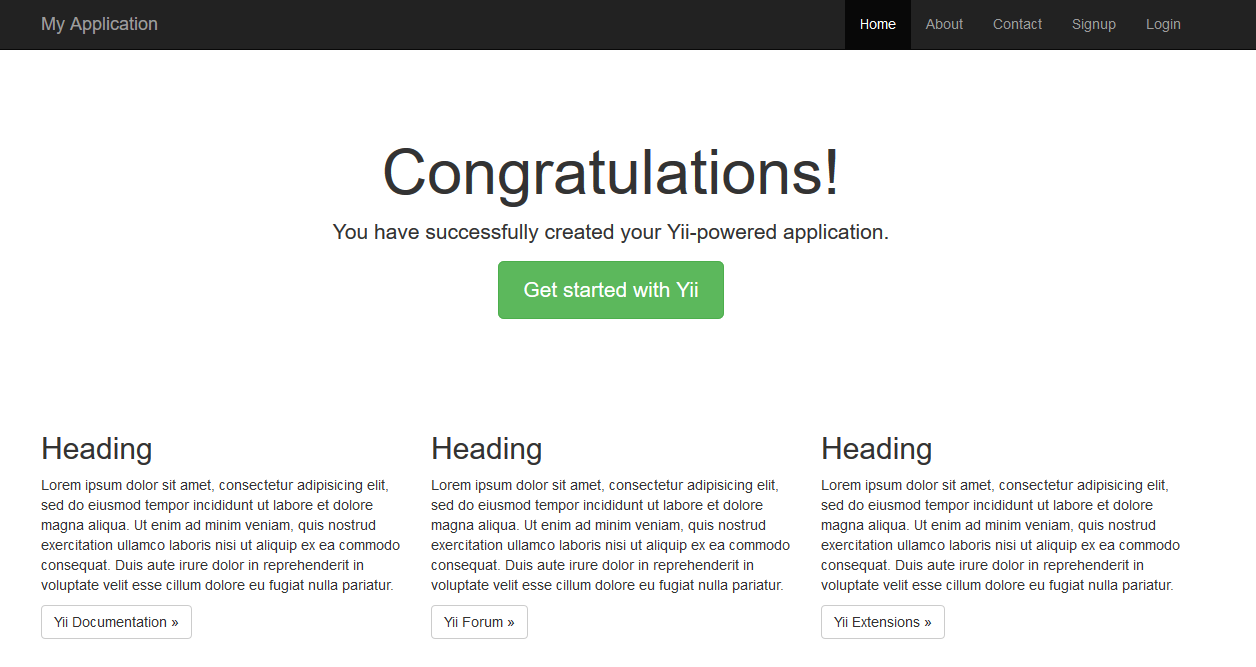Click the Lorem ipsum paragraph above Yii Forum

tap(611, 535)
